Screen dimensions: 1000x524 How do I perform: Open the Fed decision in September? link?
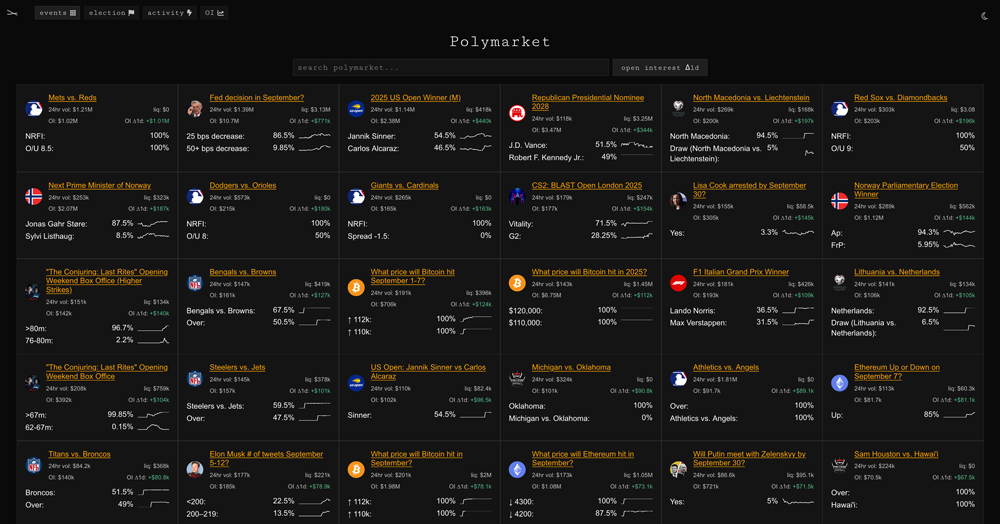coord(256,98)
